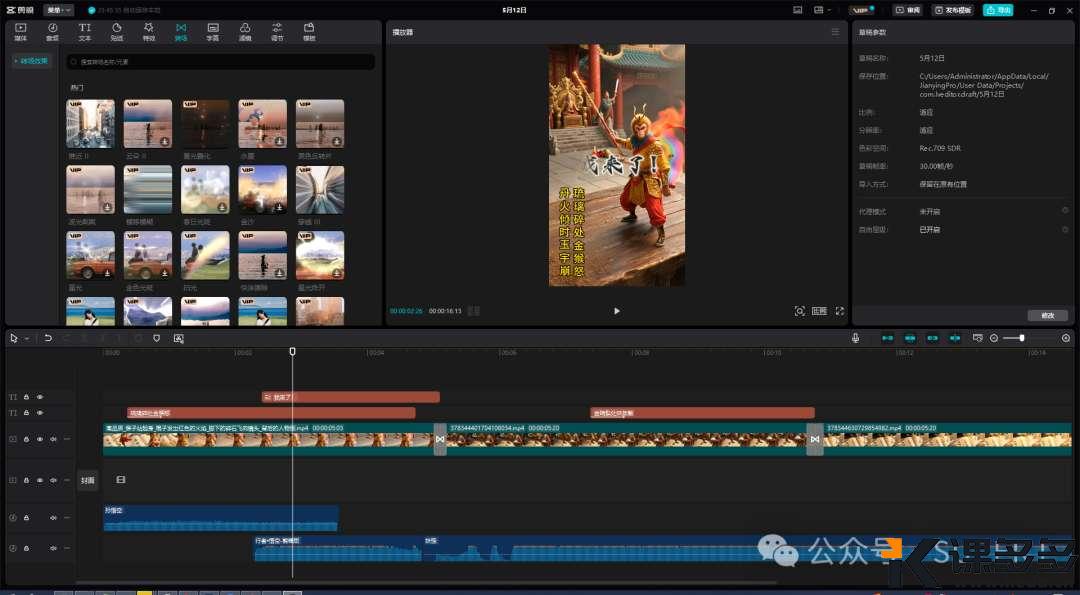Open the Filters (滤镜) panel

pos(245,31)
